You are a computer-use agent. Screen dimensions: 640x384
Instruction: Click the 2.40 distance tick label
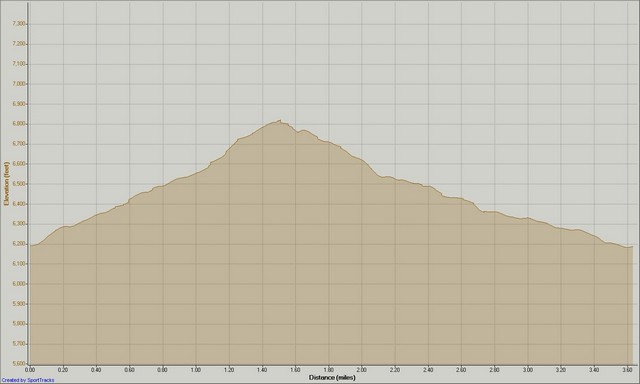coord(428,370)
